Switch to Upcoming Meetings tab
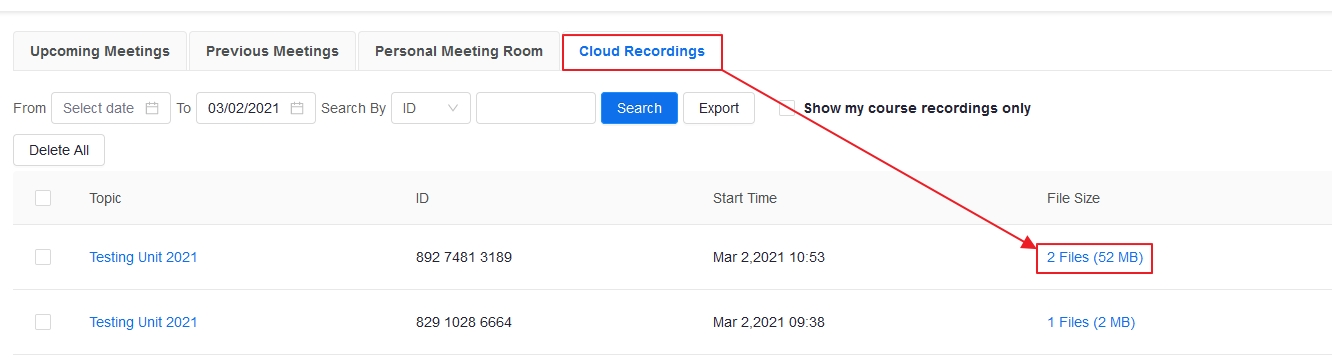 99,51
